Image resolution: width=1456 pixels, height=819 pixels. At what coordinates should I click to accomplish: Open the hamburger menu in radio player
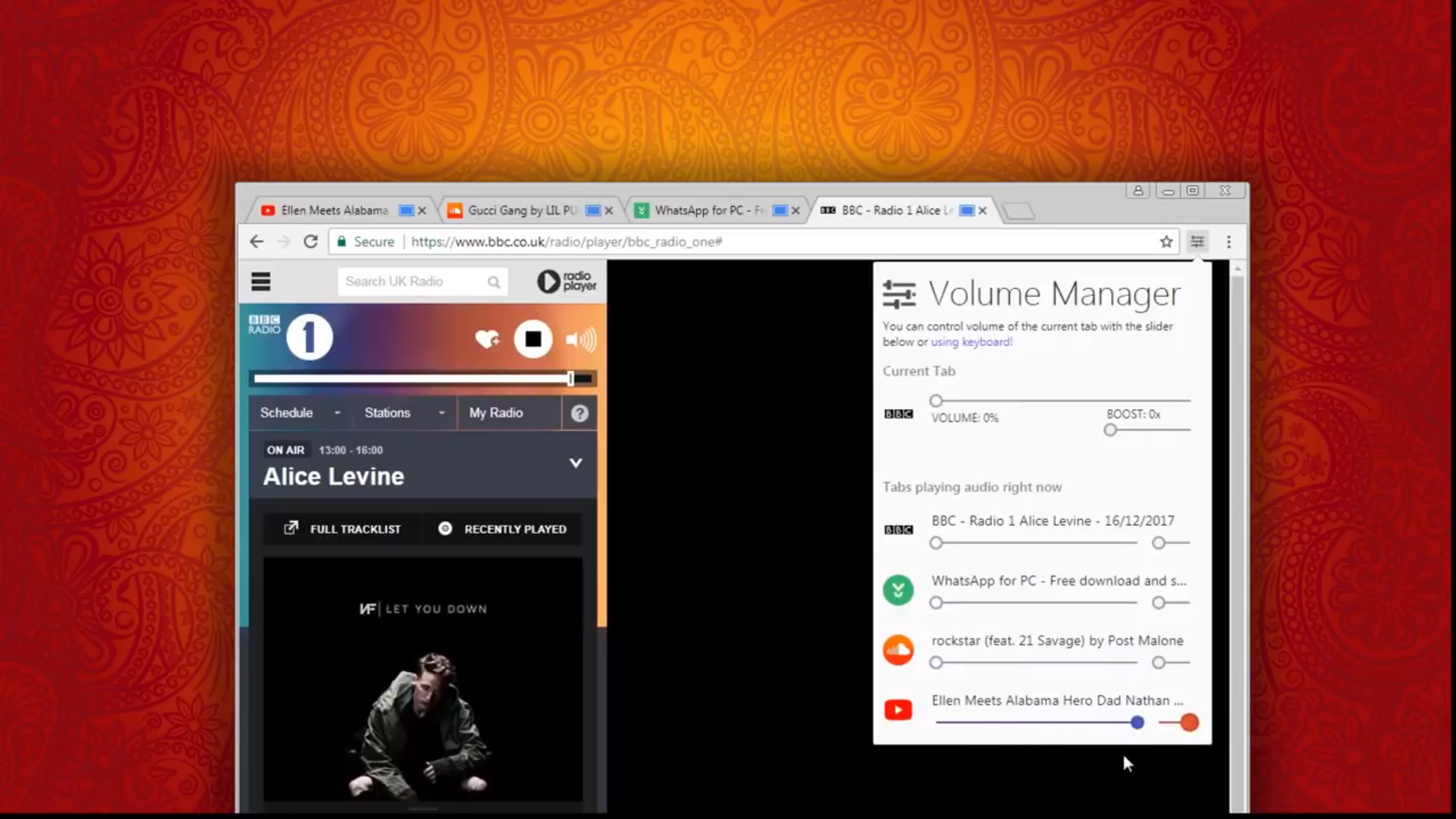(x=261, y=282)
